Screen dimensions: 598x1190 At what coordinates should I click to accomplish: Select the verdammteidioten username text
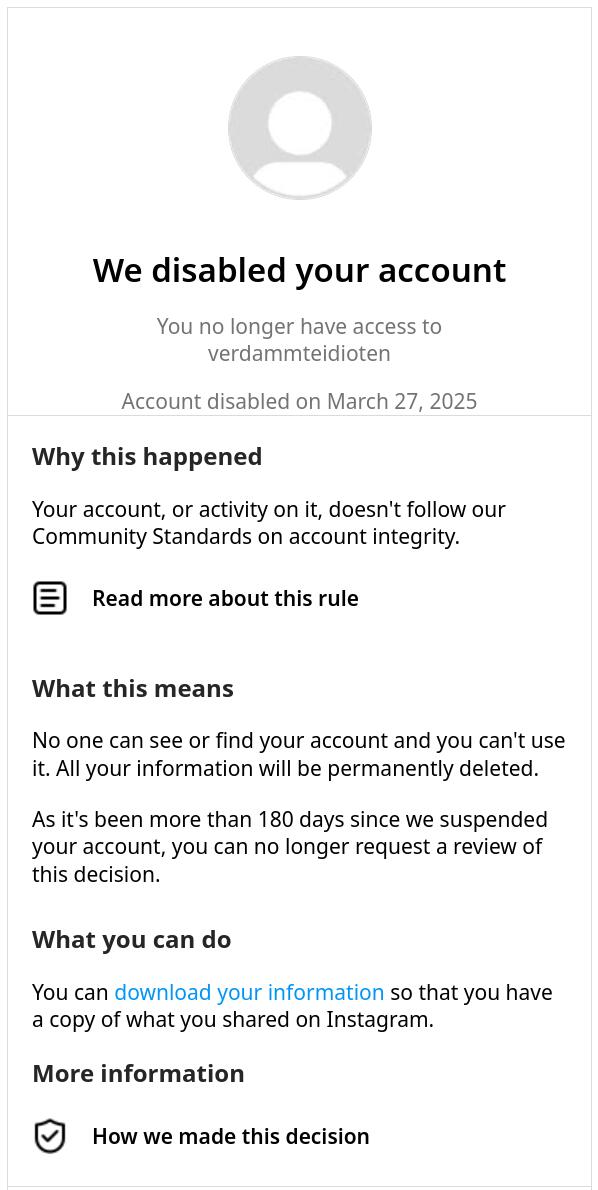tap(299, 354)
